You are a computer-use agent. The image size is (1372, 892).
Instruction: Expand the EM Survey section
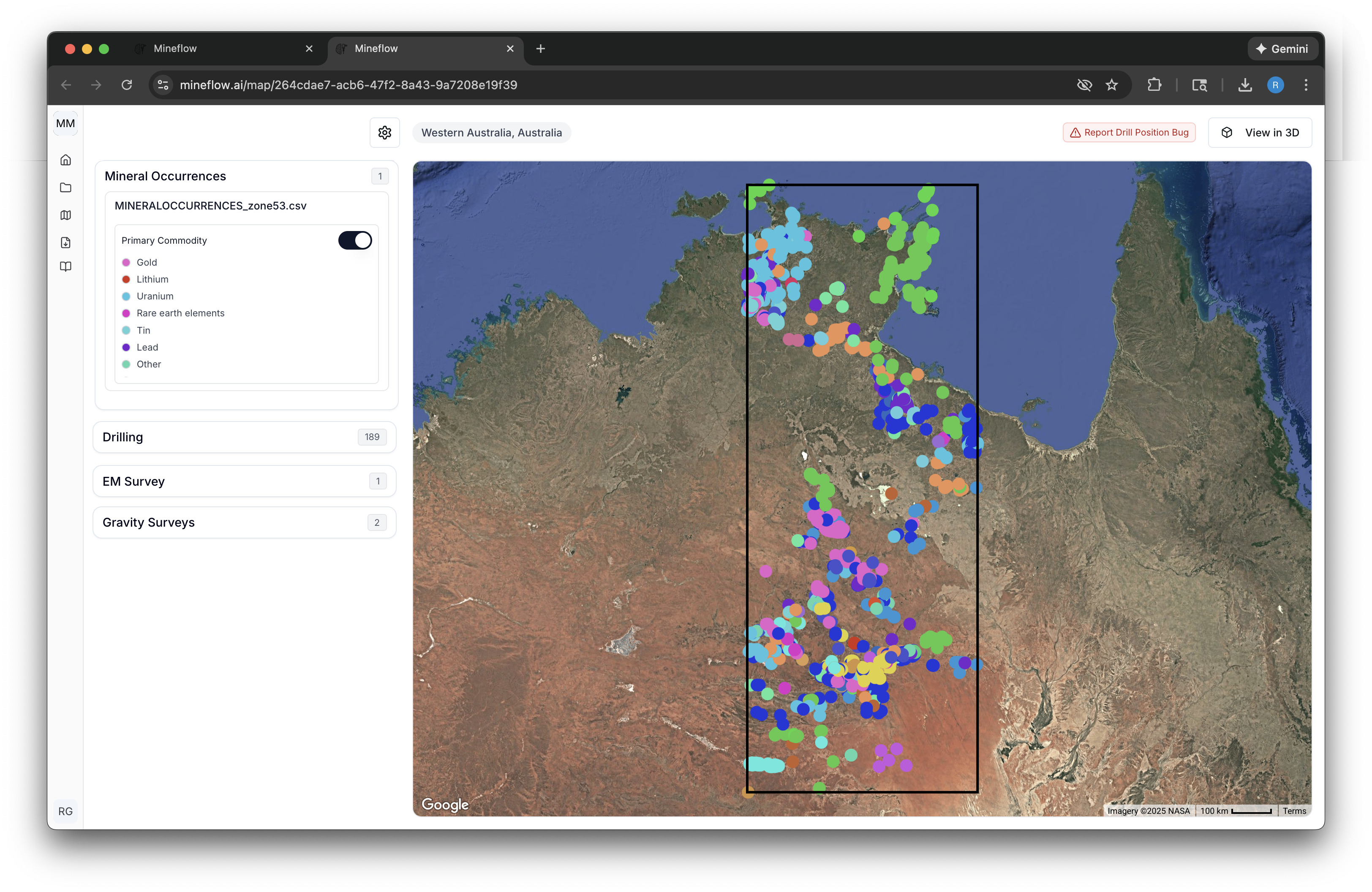pos(244,481)
